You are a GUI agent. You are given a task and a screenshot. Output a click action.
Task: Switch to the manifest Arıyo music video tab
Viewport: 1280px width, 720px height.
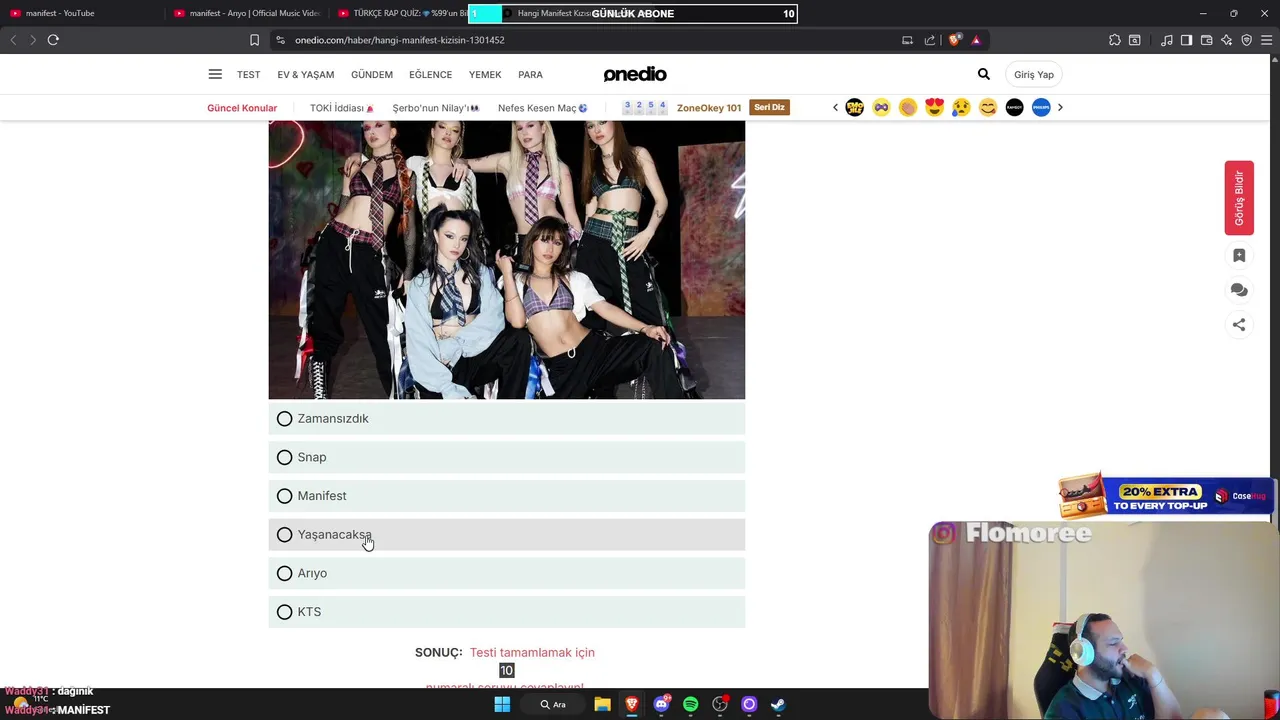246,13
